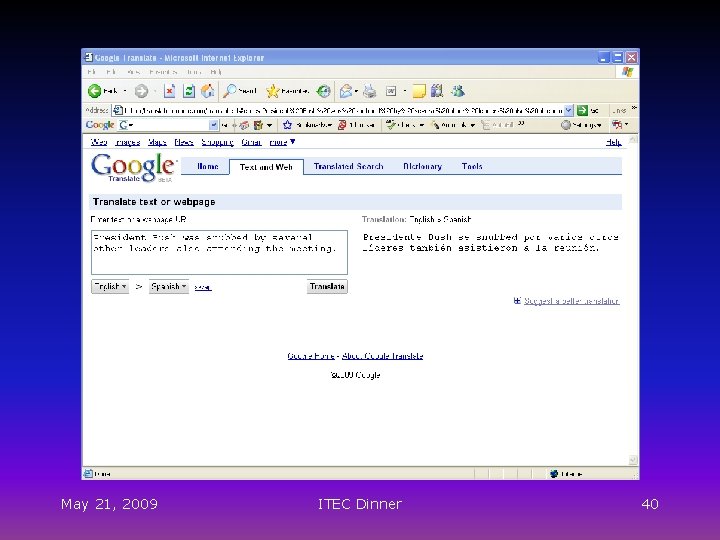Open the Favorites menu
720x540 pixels.
[x=163, y=72]
